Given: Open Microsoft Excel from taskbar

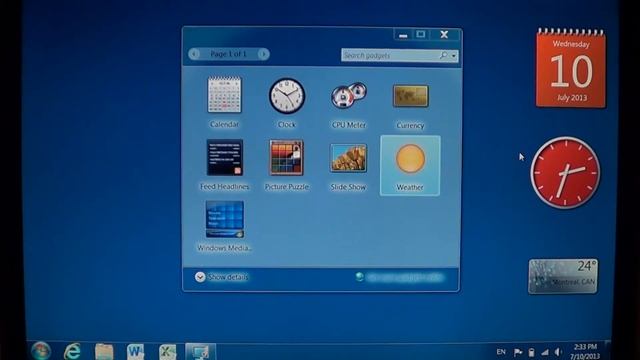Looking at the screenshot, I should coord(167,352).
